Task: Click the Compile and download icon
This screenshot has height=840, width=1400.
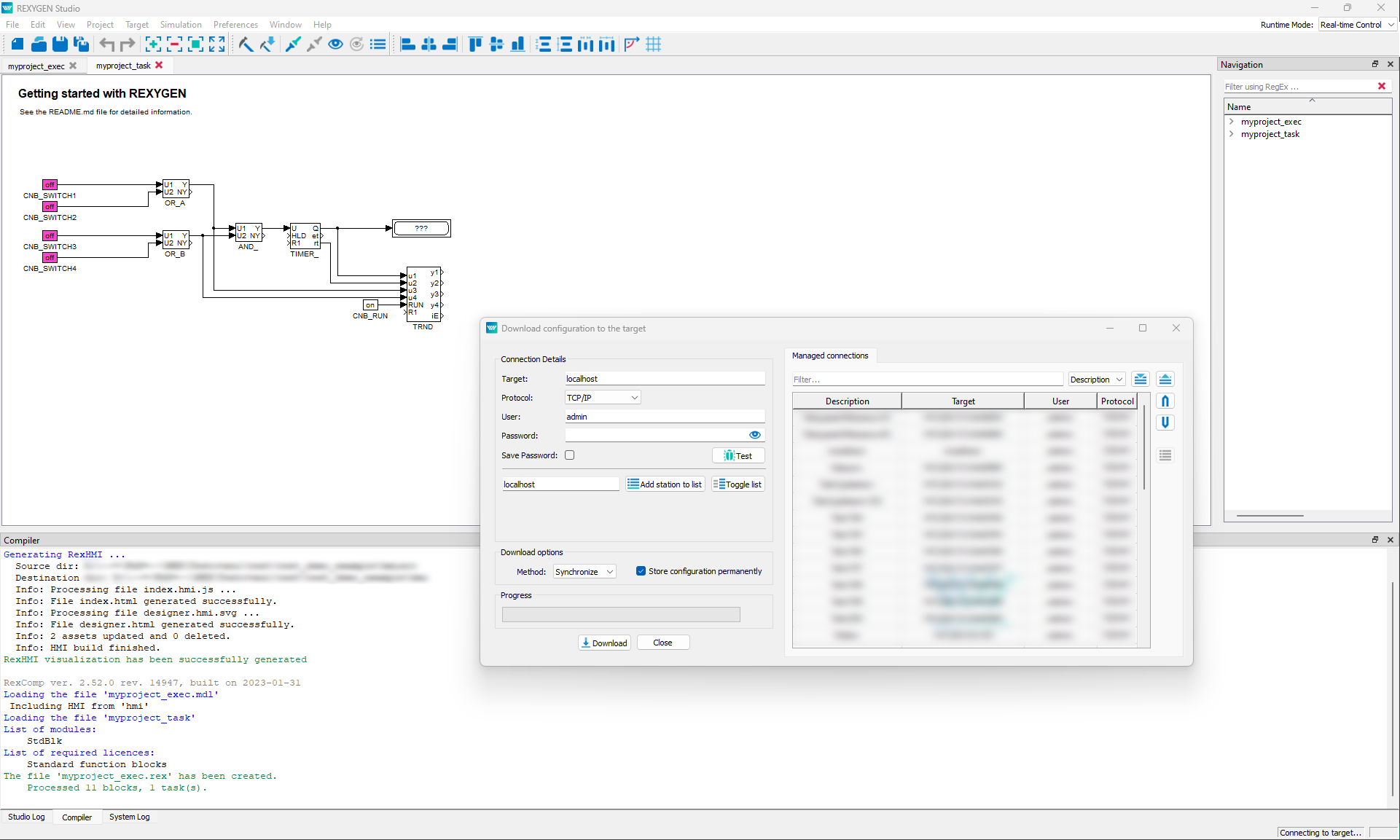Action: pos(267,44)
